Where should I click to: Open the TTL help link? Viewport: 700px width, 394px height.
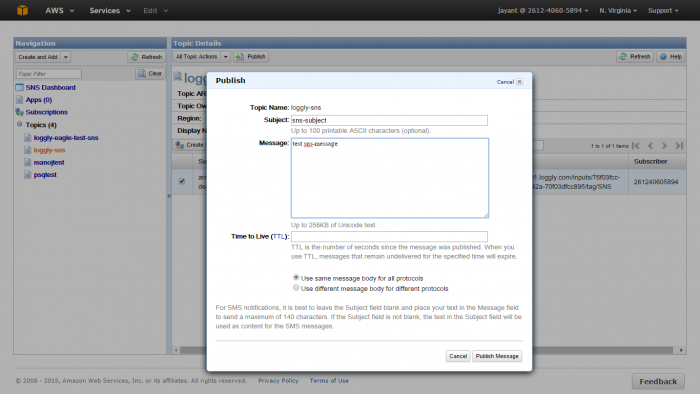point(278,236)
